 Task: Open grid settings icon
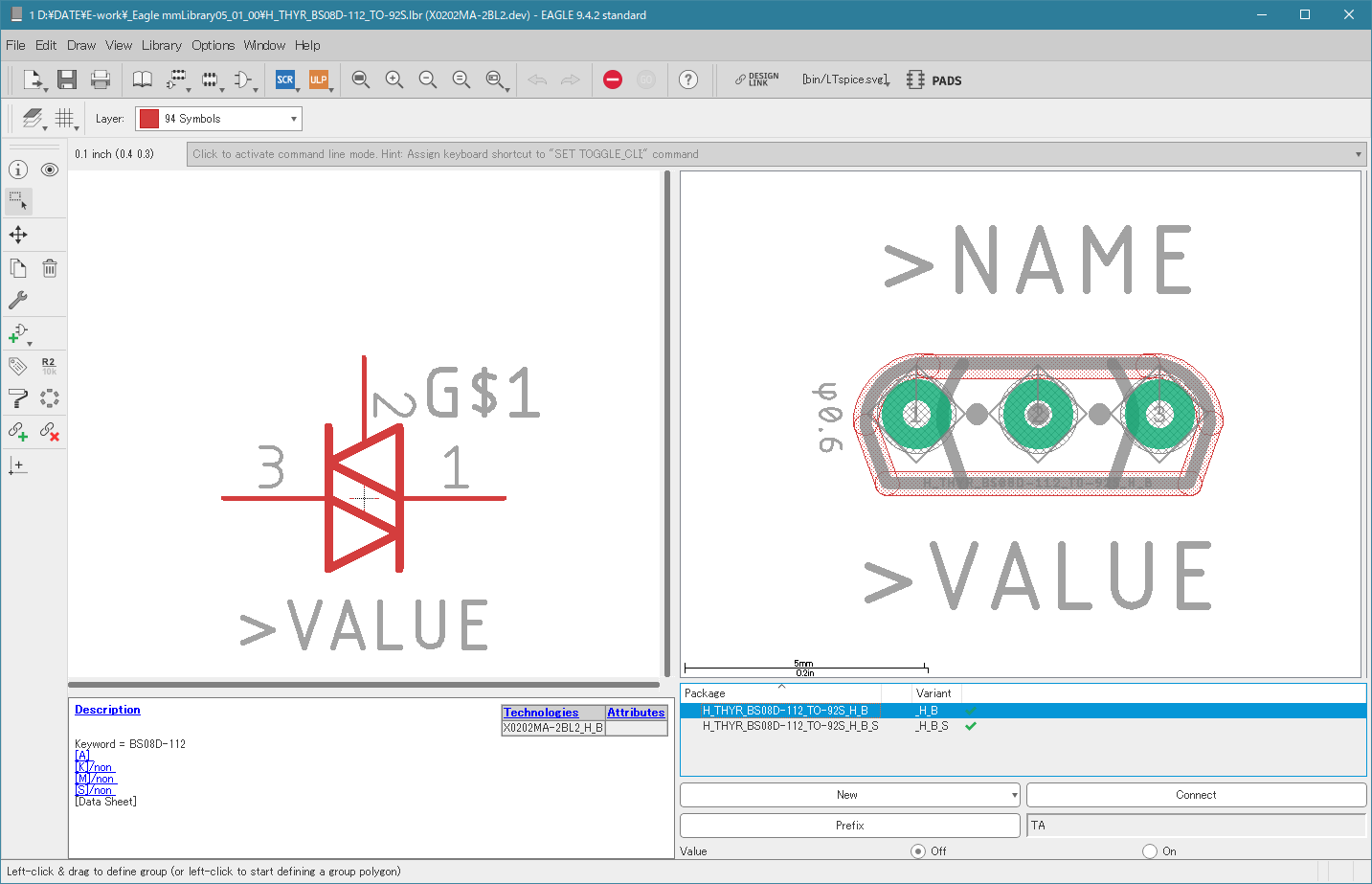[65, 119]
